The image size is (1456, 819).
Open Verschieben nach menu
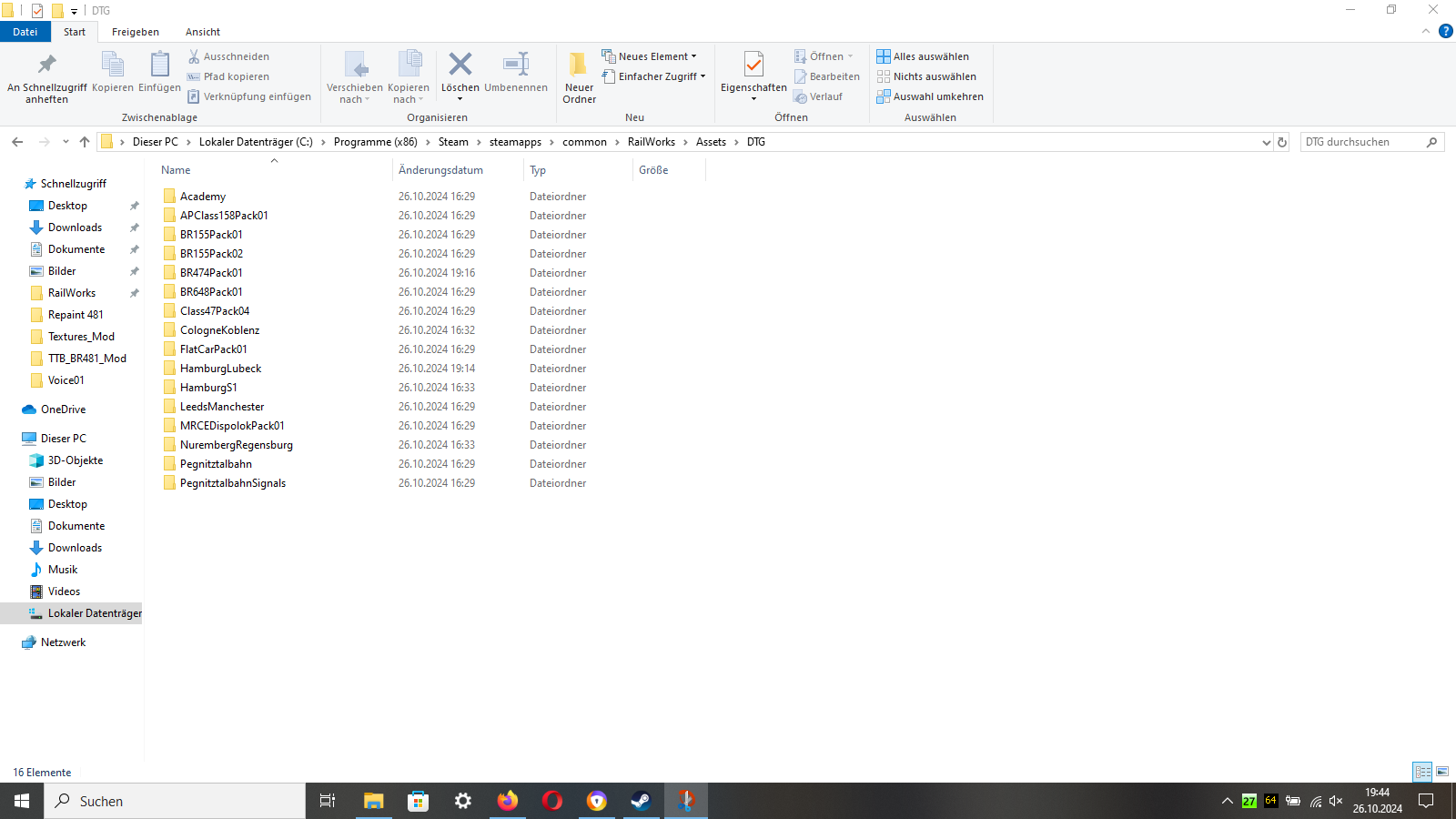click(x=355, y=77)
